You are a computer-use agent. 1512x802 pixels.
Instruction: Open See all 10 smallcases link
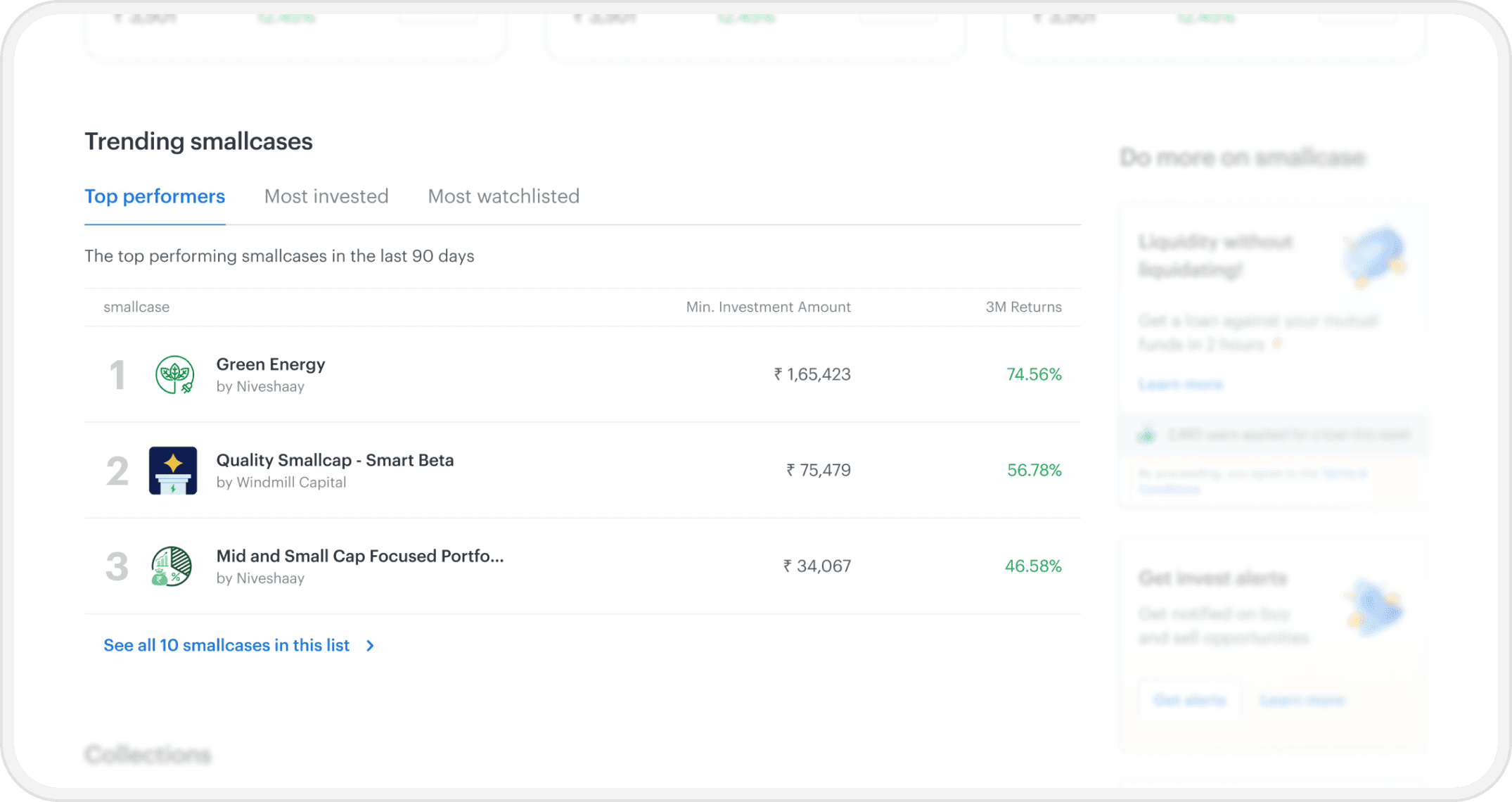tap(226, 646)
